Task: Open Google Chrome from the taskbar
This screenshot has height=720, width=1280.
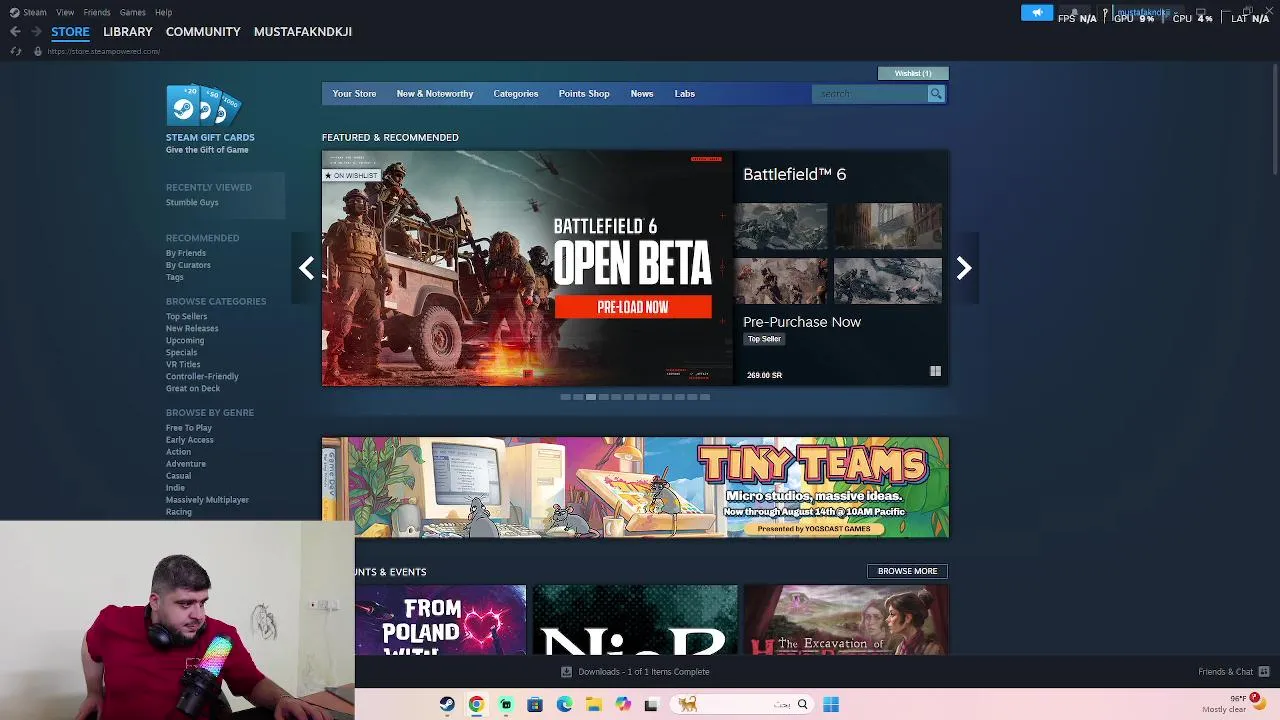Action: coord(476,705)
